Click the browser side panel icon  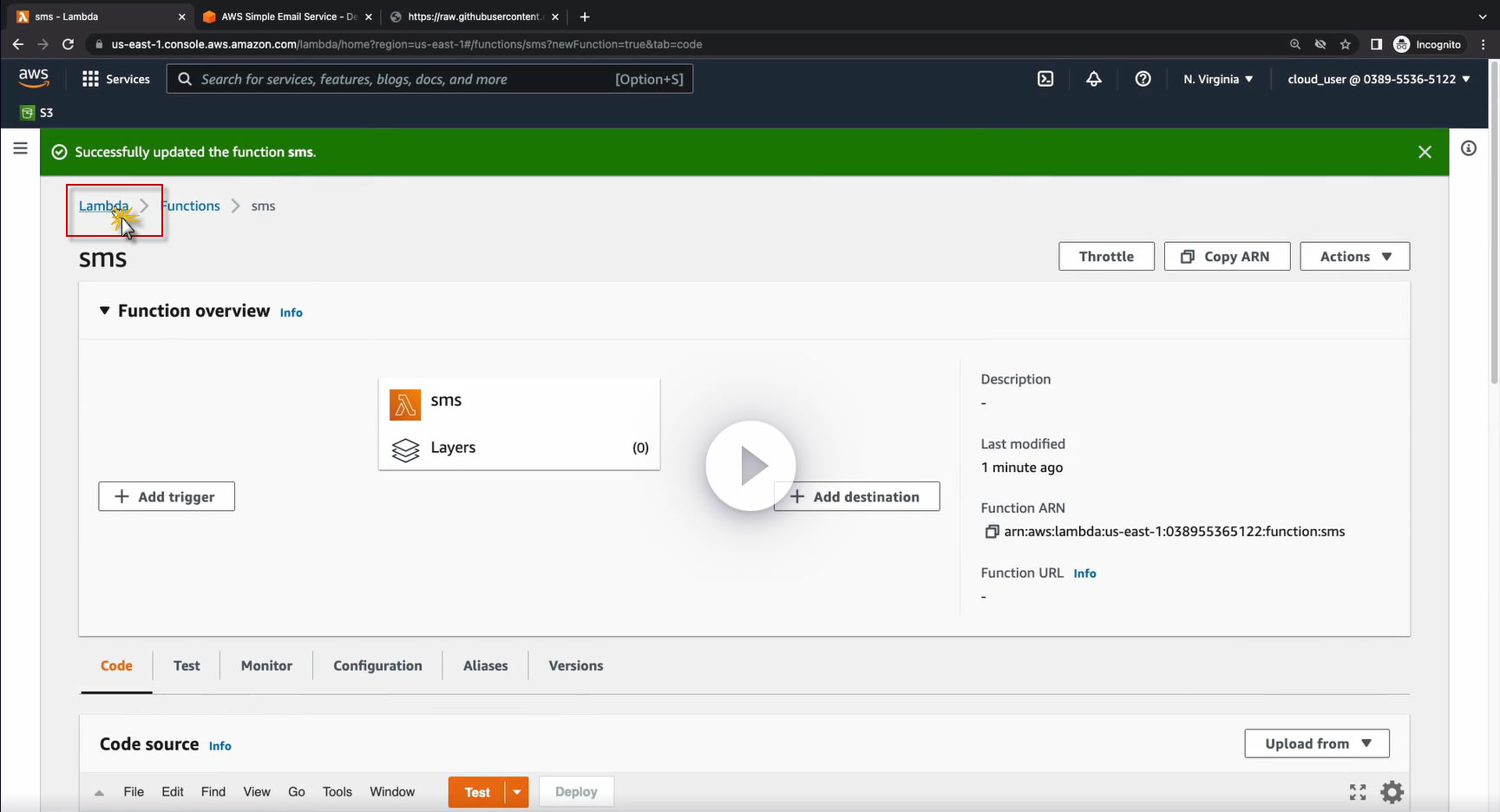(1376, 44)
